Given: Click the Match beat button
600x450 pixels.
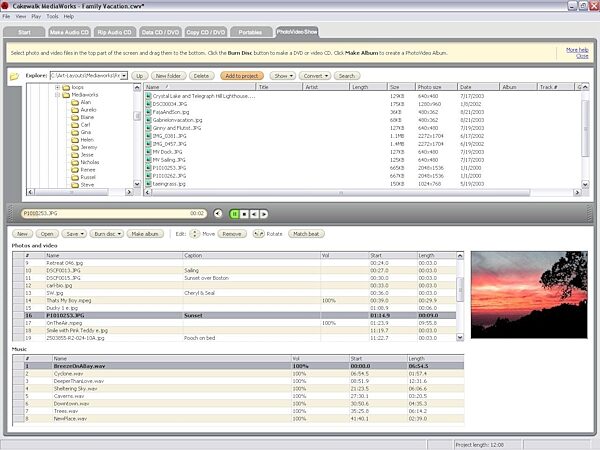Looking at the screenshot, I should [306, 234].
